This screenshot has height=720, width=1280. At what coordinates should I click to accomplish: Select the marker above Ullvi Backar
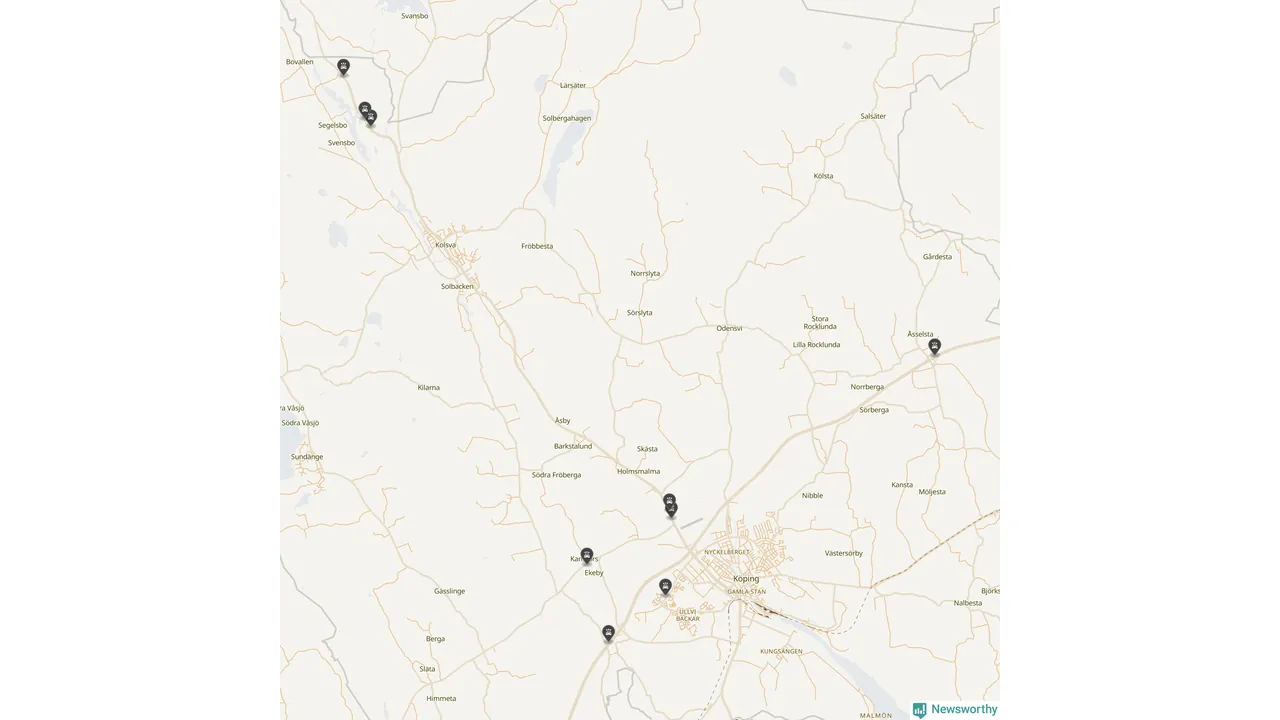click(665, 586)
